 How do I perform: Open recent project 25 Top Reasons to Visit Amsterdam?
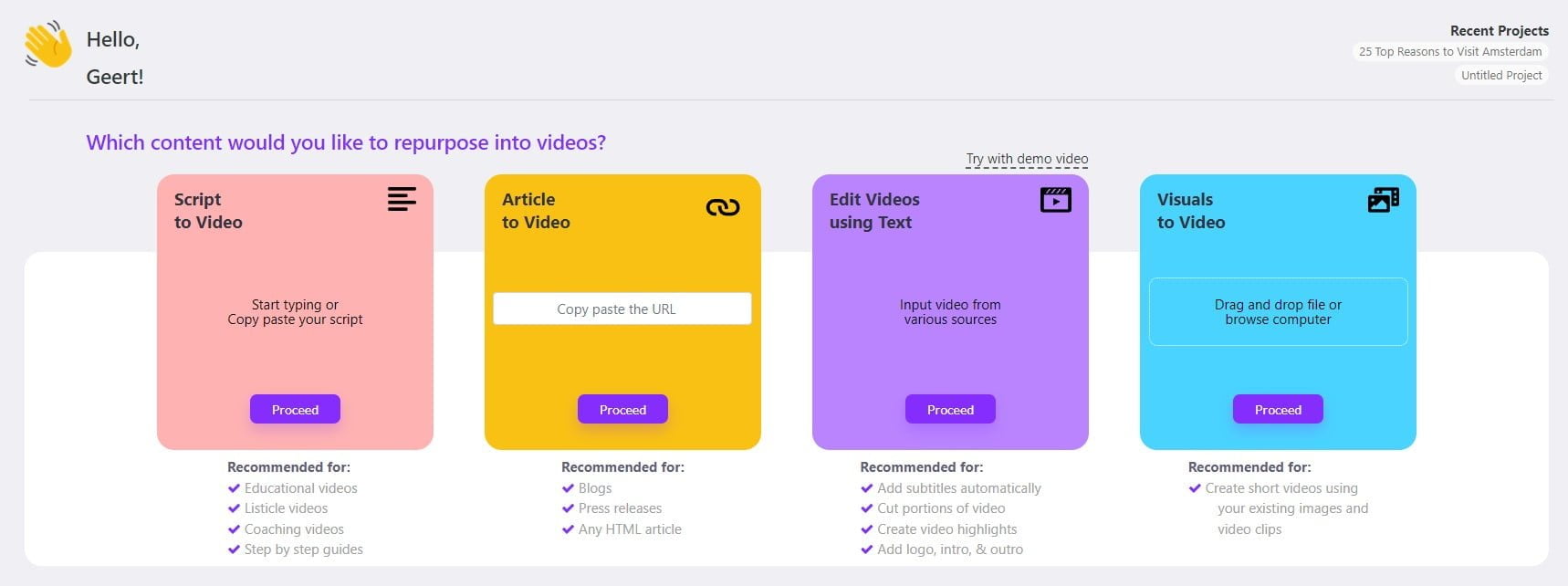click(x=1450, y=52)
